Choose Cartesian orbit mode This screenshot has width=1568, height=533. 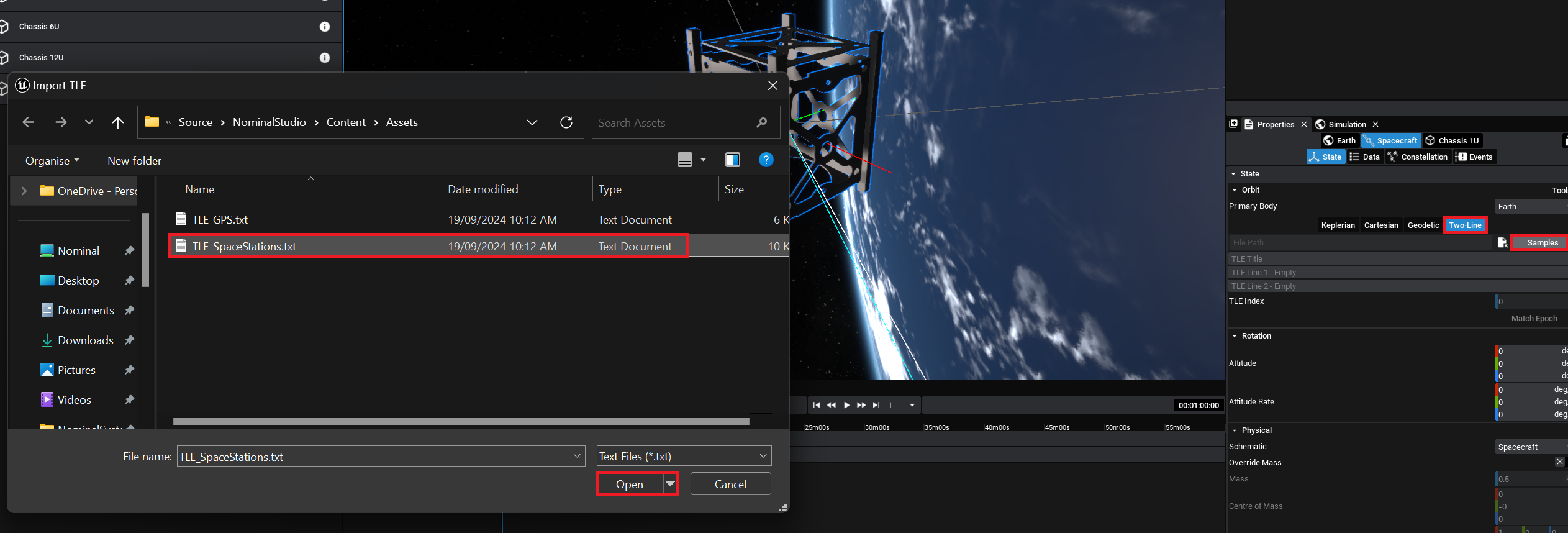point(1381,225)
